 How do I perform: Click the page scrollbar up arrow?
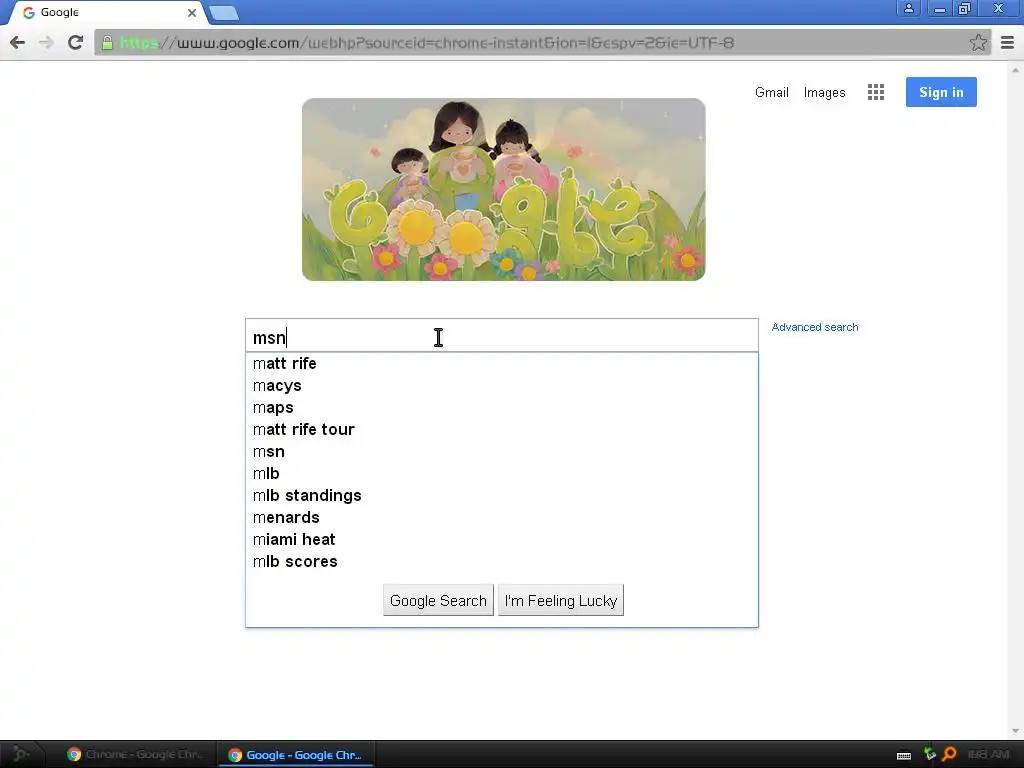[x=1015, y=70]
